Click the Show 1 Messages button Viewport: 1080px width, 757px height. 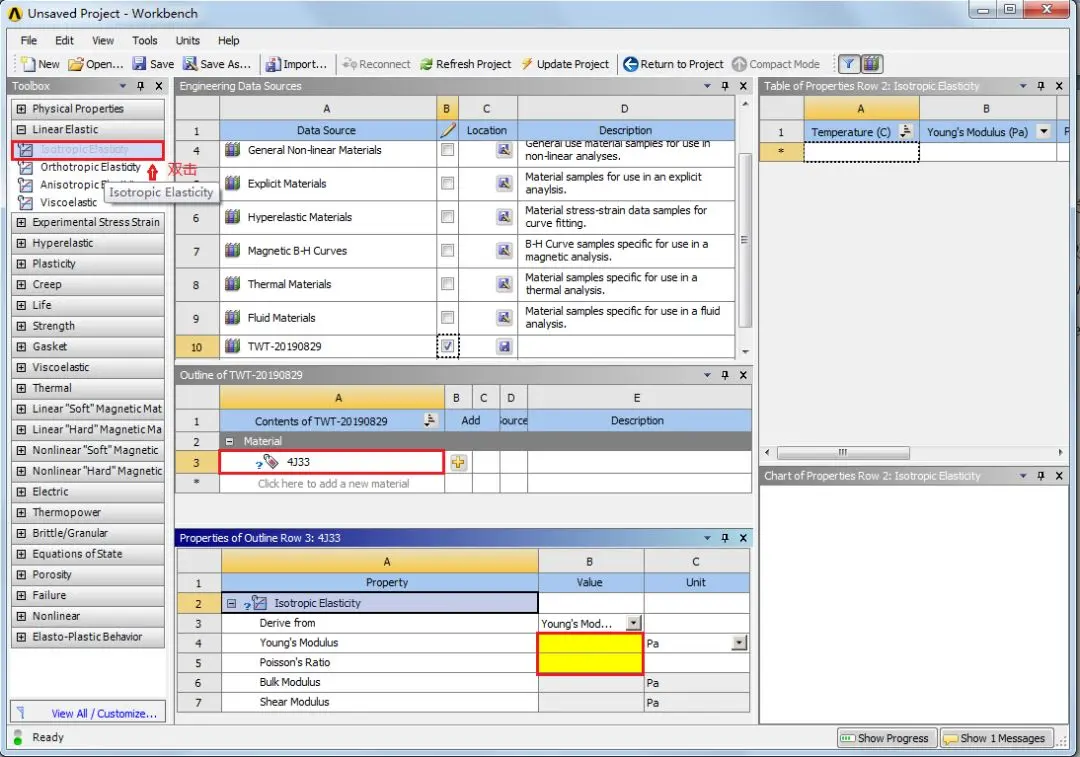click(x=996, y=738)
